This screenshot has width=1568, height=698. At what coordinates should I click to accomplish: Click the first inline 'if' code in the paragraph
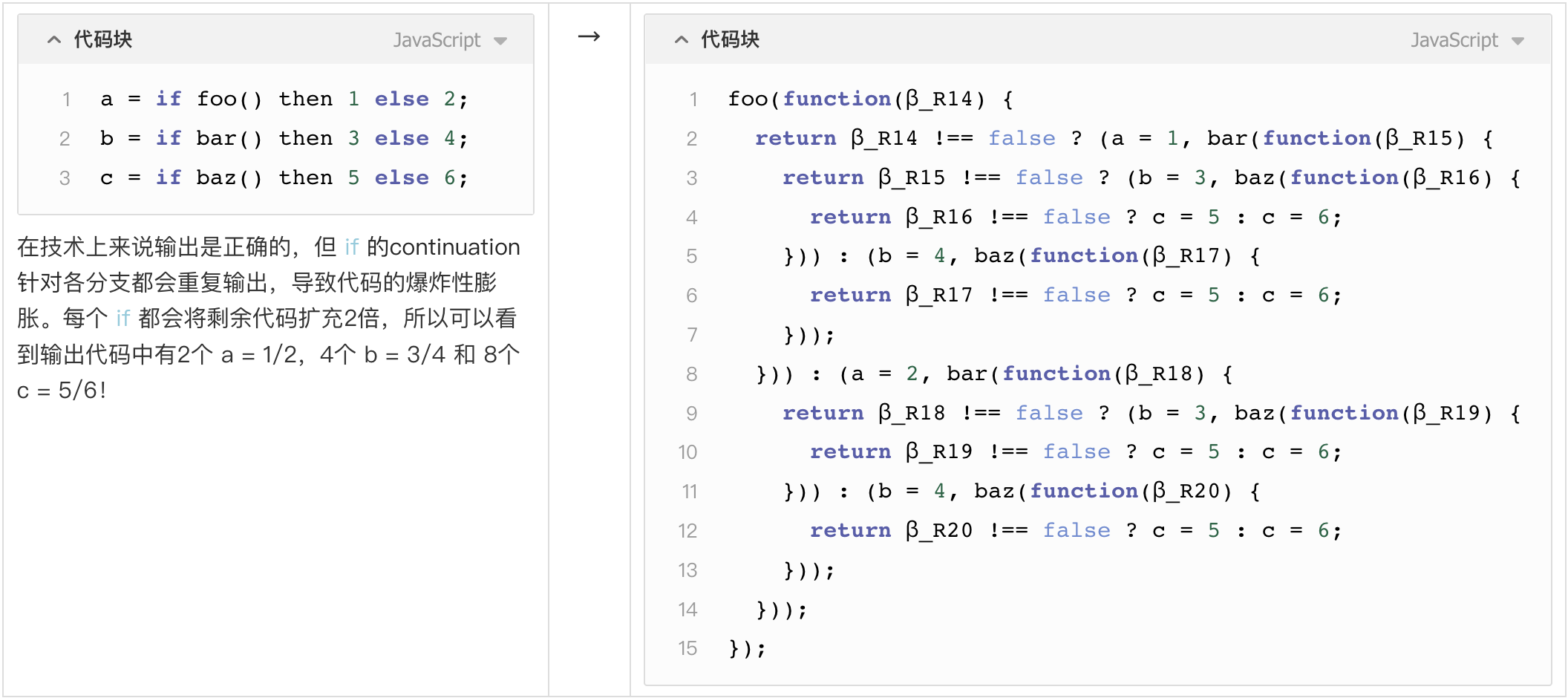tap(352, 247)
